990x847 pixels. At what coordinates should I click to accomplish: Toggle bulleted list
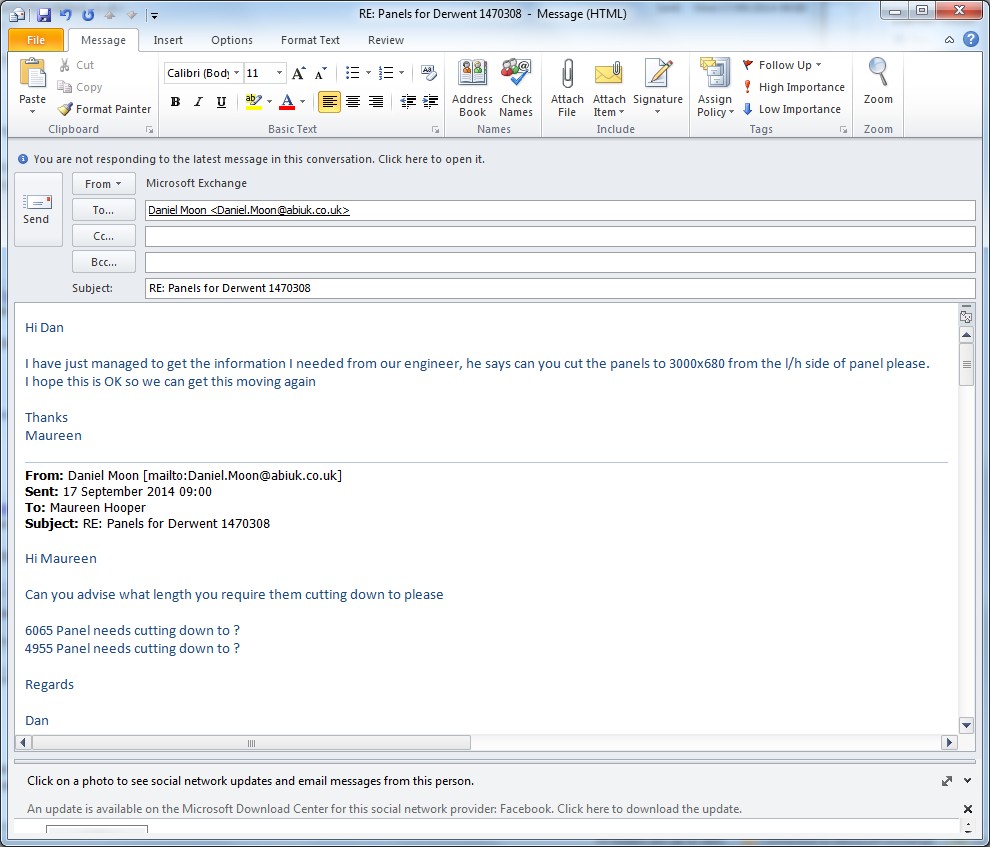tap(352, 73)
